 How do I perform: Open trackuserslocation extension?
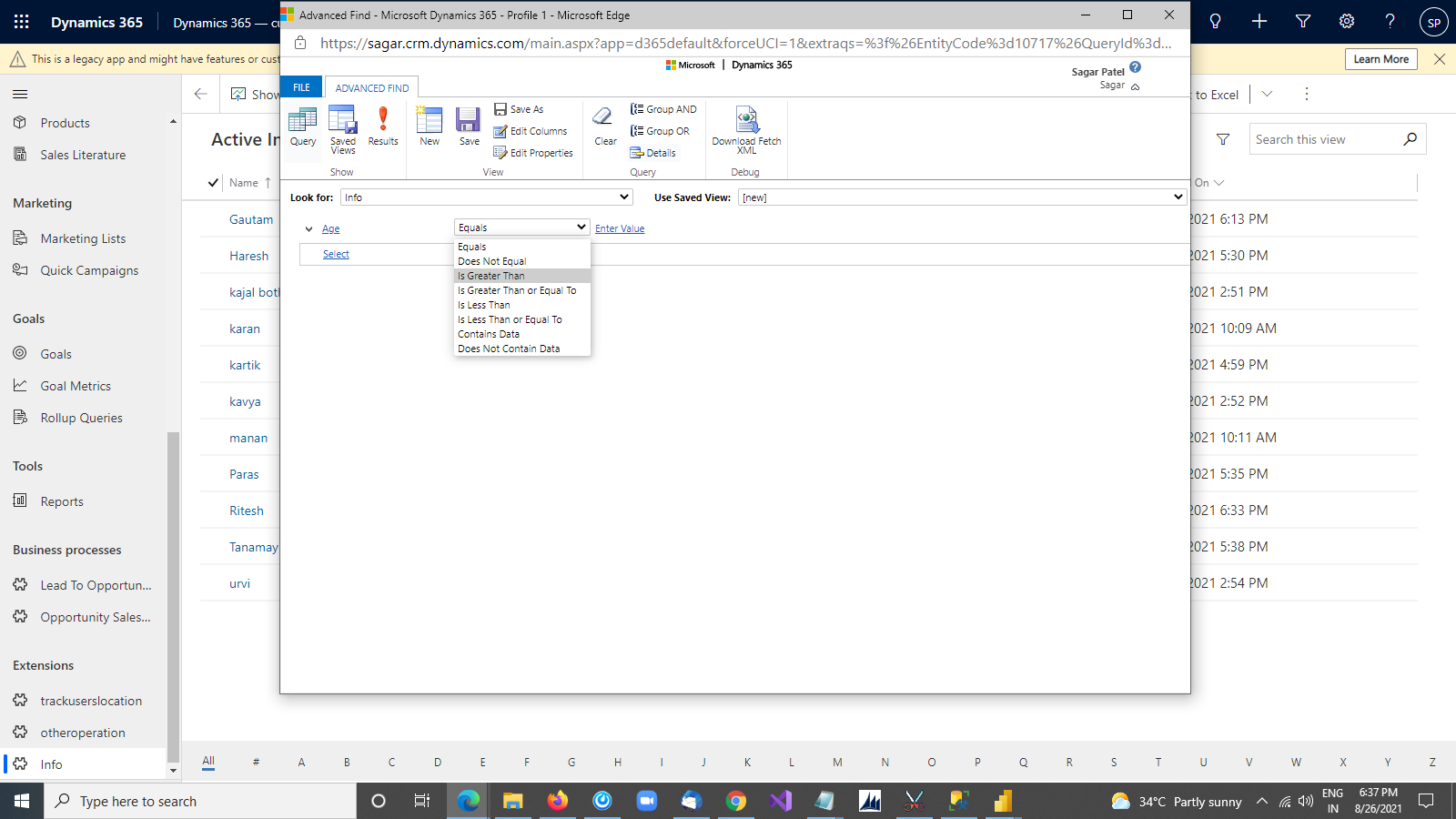pyautogui.click(x=91, y=701)
